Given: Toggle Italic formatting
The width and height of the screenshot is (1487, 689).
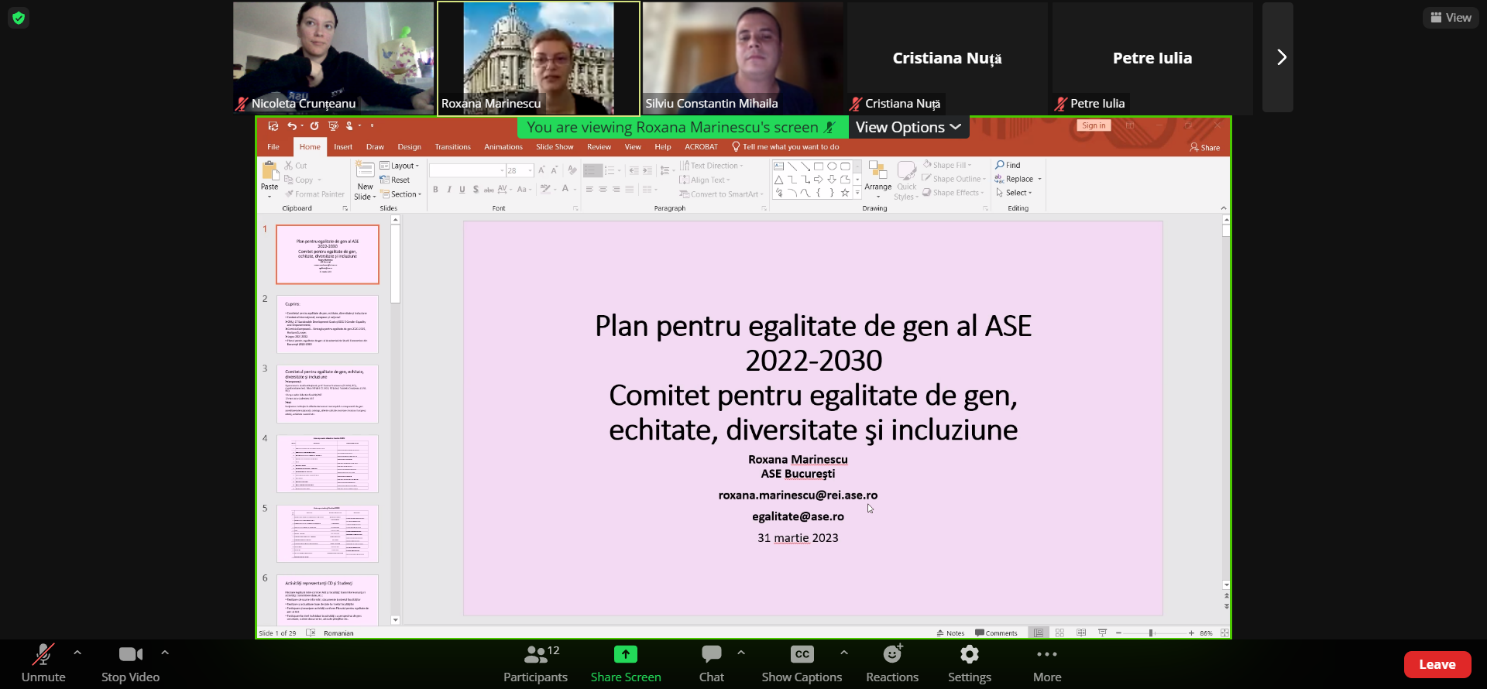Looking at the screenshot, I should 449,189.
